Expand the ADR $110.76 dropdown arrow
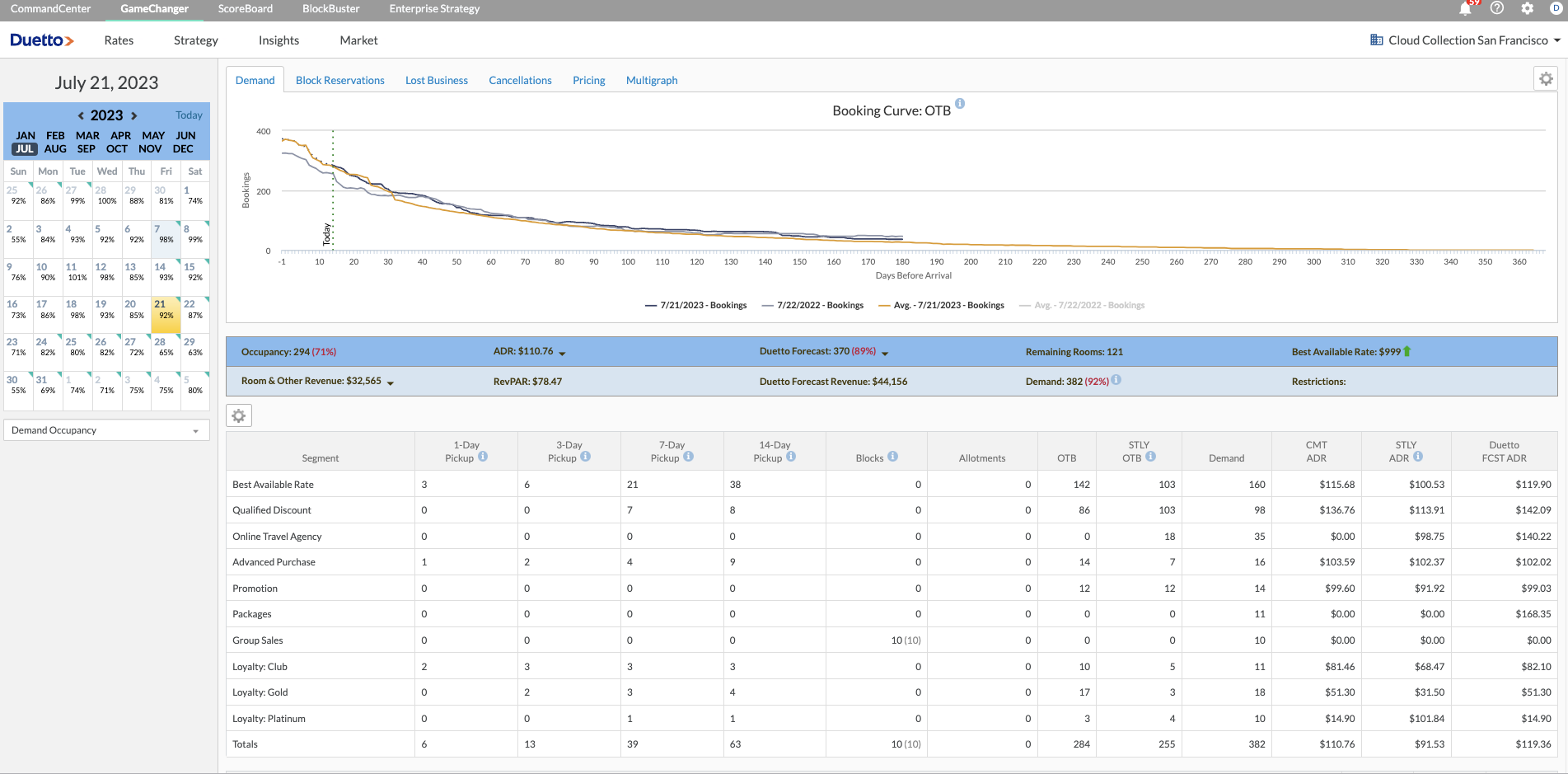 coord(562,353)
